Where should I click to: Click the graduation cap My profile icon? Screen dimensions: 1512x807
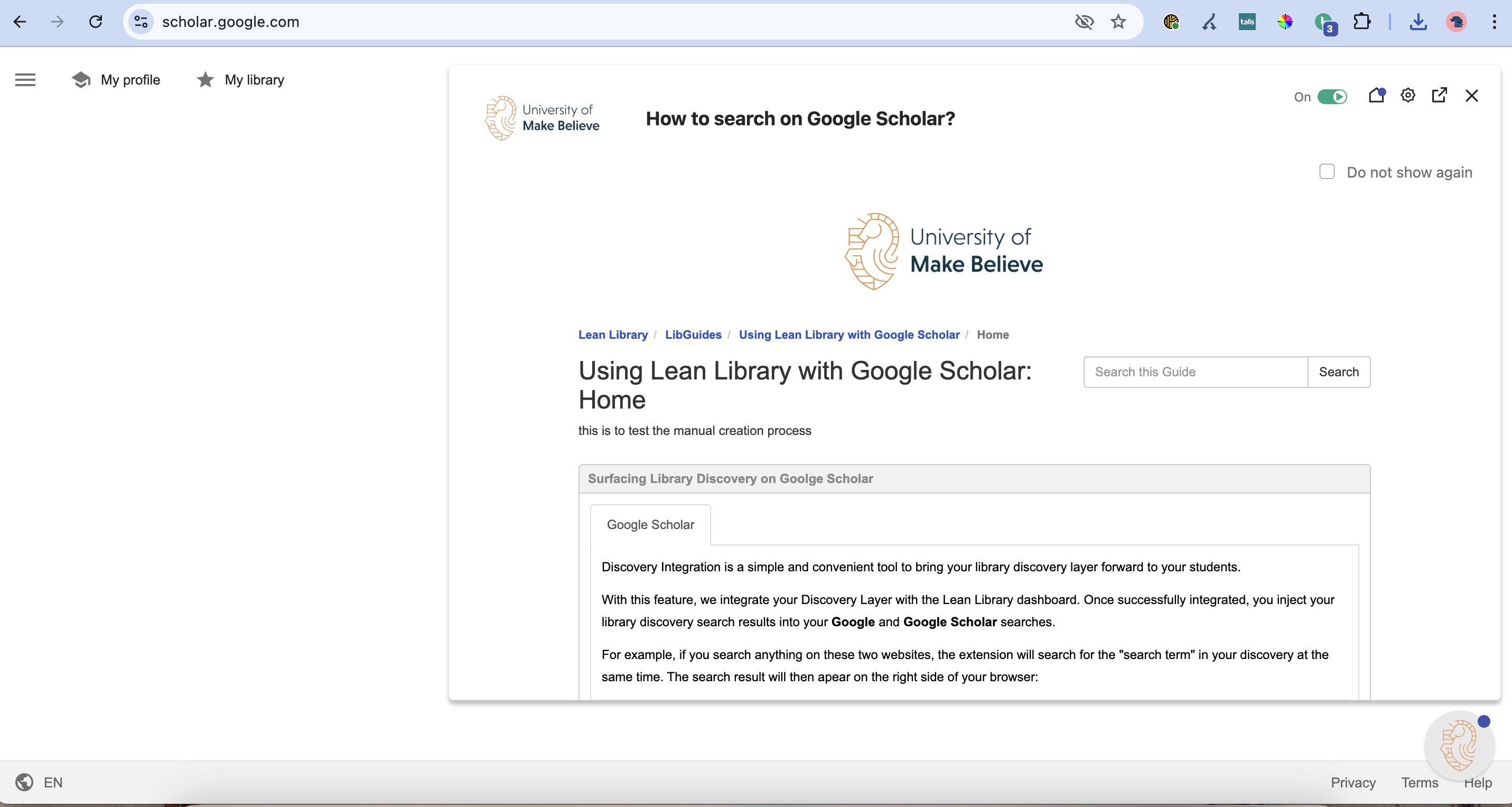(81, 79)
